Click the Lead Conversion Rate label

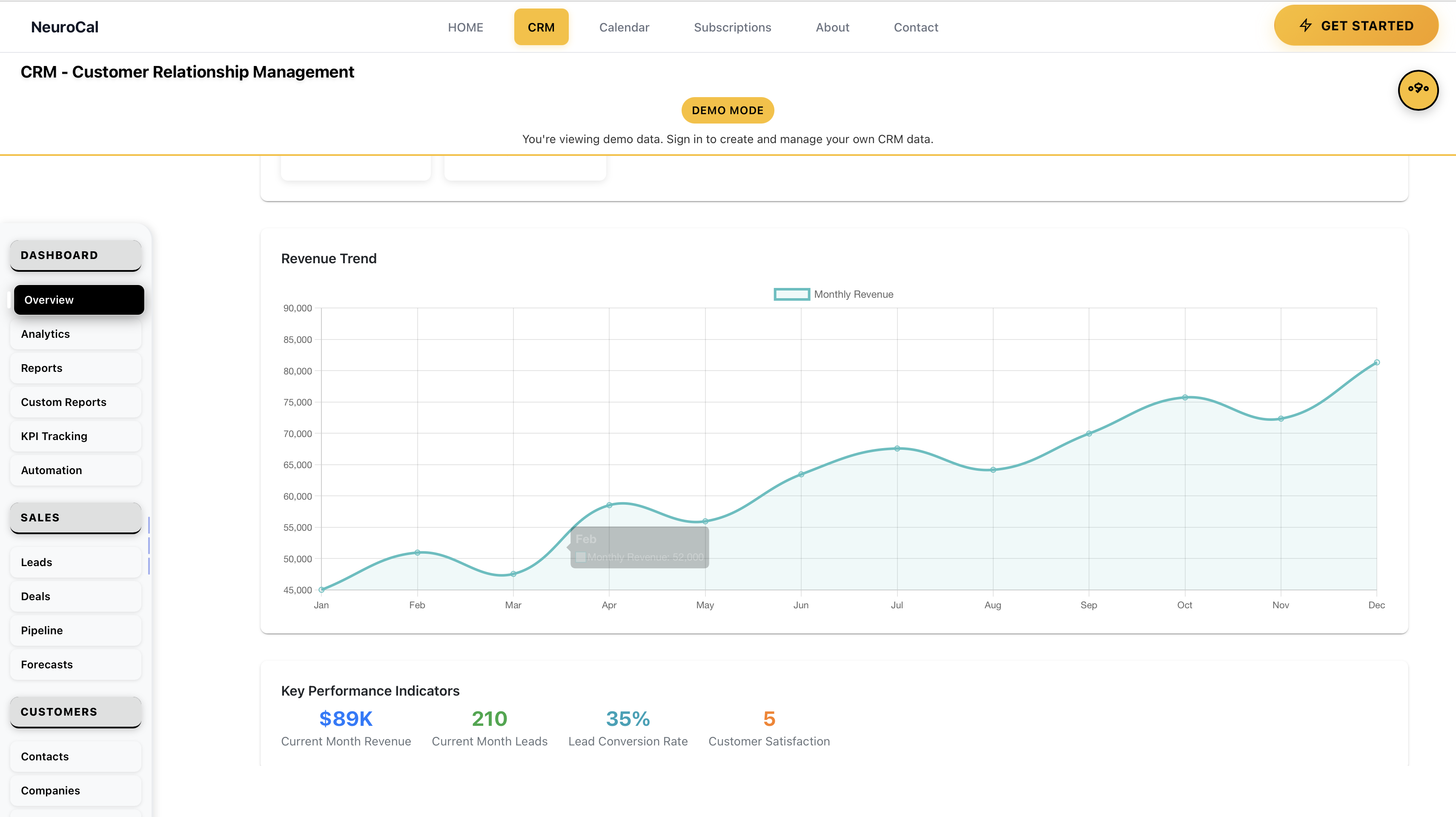628,741
